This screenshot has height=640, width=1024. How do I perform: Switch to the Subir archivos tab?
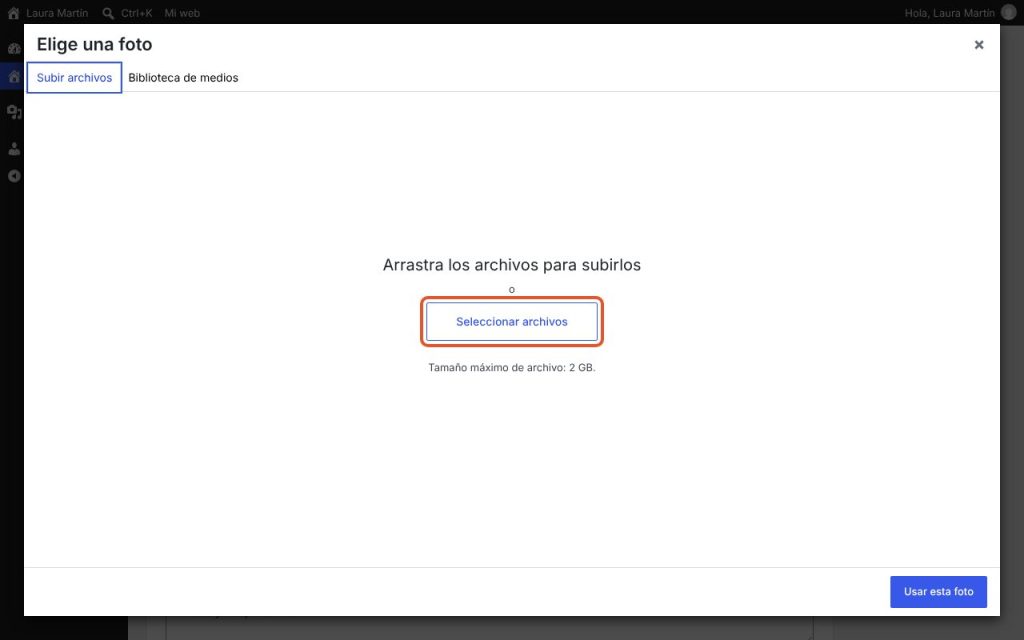[x=74, y=78]
